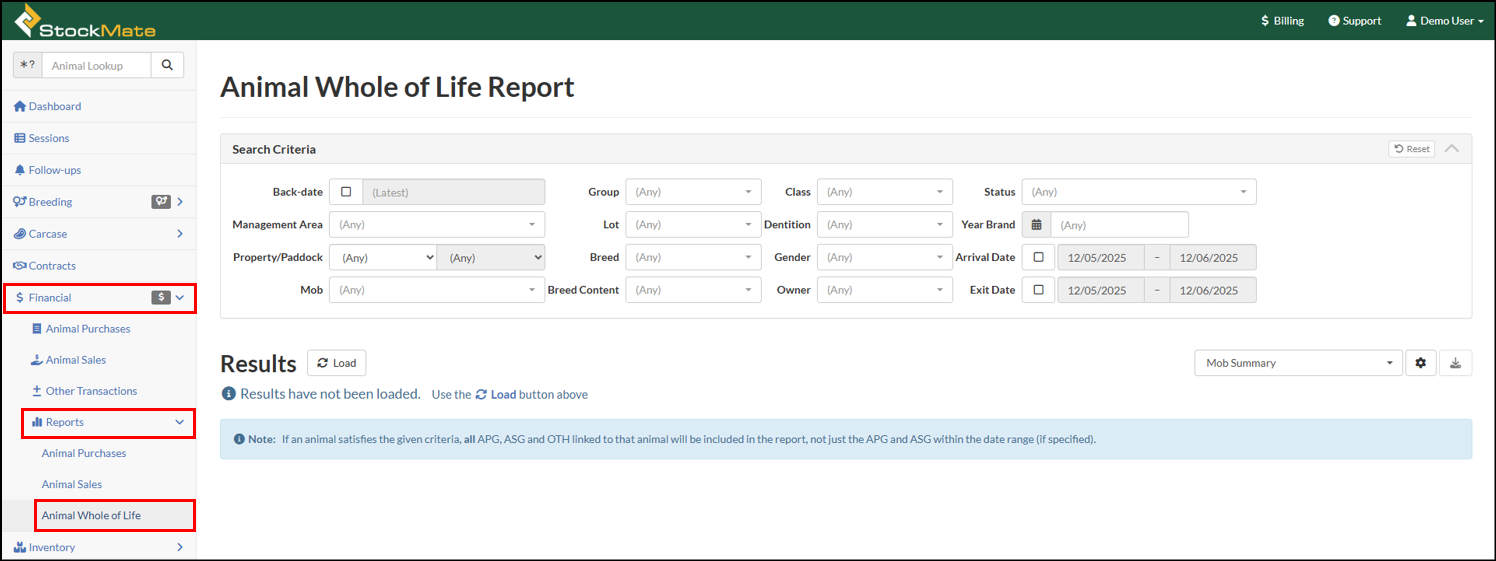The height and width of the screenshot is (561, 1496).
Task: Open the Dentition dropdown
Action: click(885, 225)
